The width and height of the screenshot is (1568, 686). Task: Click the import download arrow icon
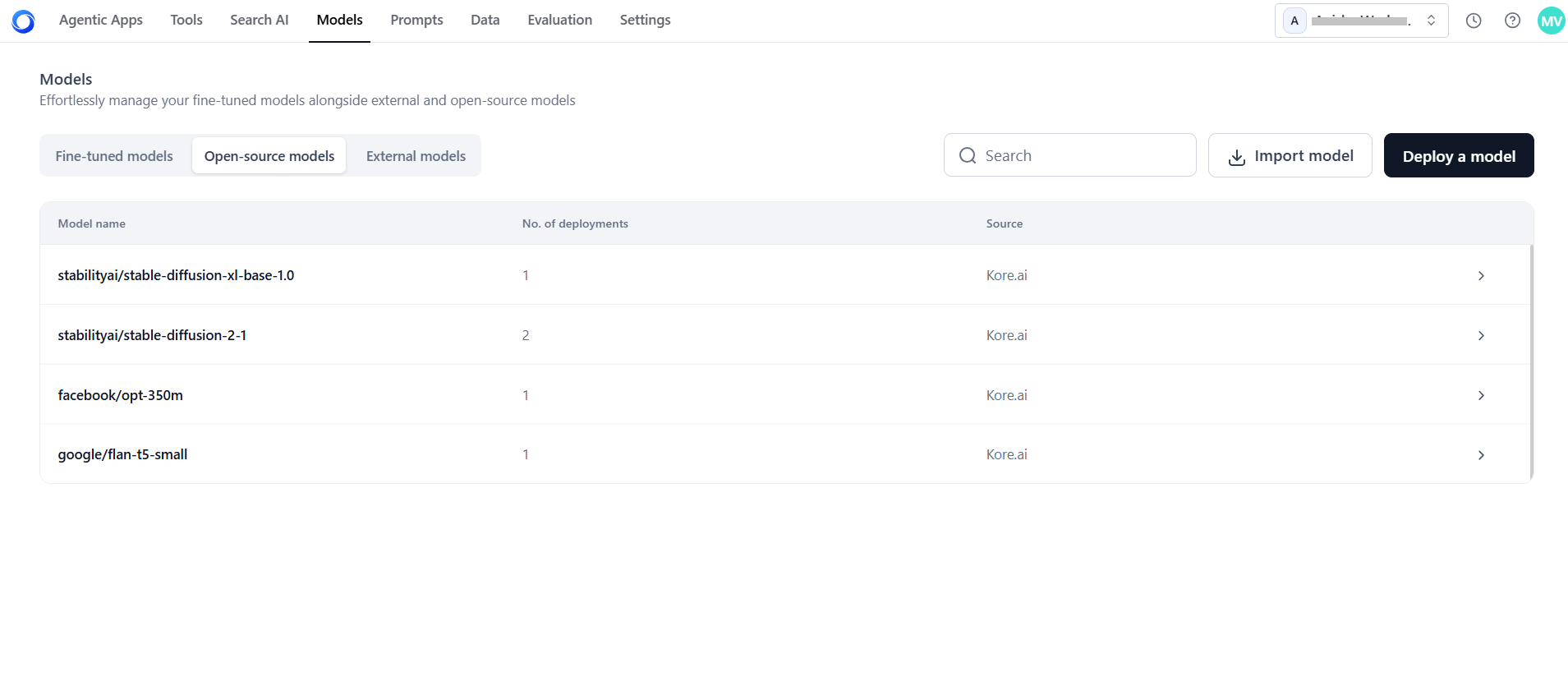1236,157
